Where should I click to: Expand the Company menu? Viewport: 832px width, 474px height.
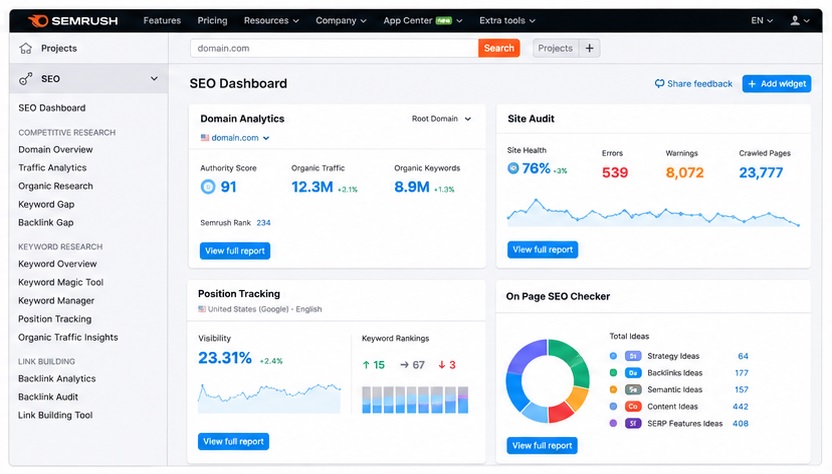coord(341,21)
